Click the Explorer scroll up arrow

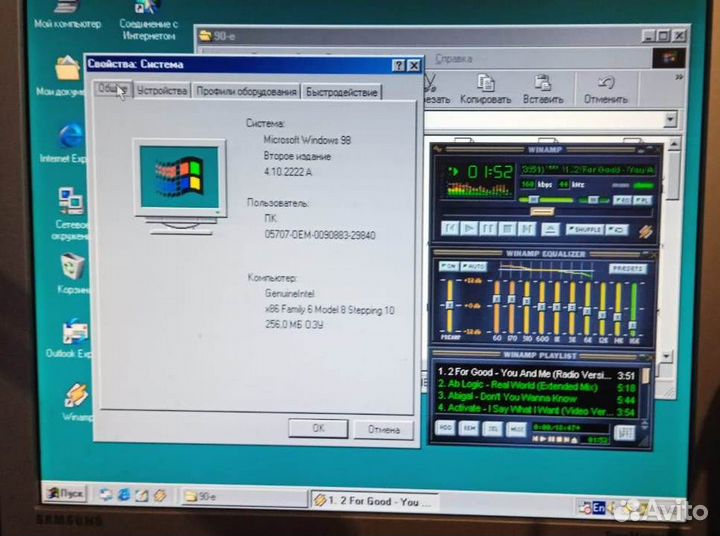click(674, 144)
